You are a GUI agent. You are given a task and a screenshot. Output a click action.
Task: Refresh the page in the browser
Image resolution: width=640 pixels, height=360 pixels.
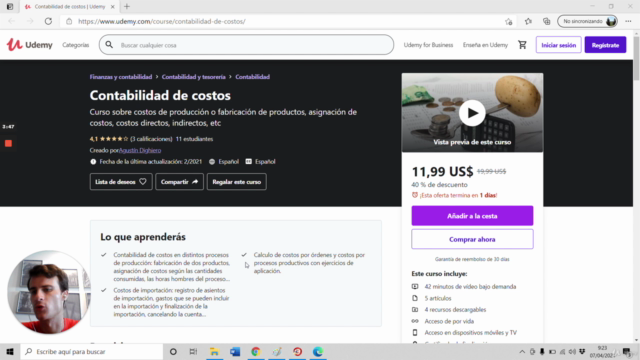[48, 21]
